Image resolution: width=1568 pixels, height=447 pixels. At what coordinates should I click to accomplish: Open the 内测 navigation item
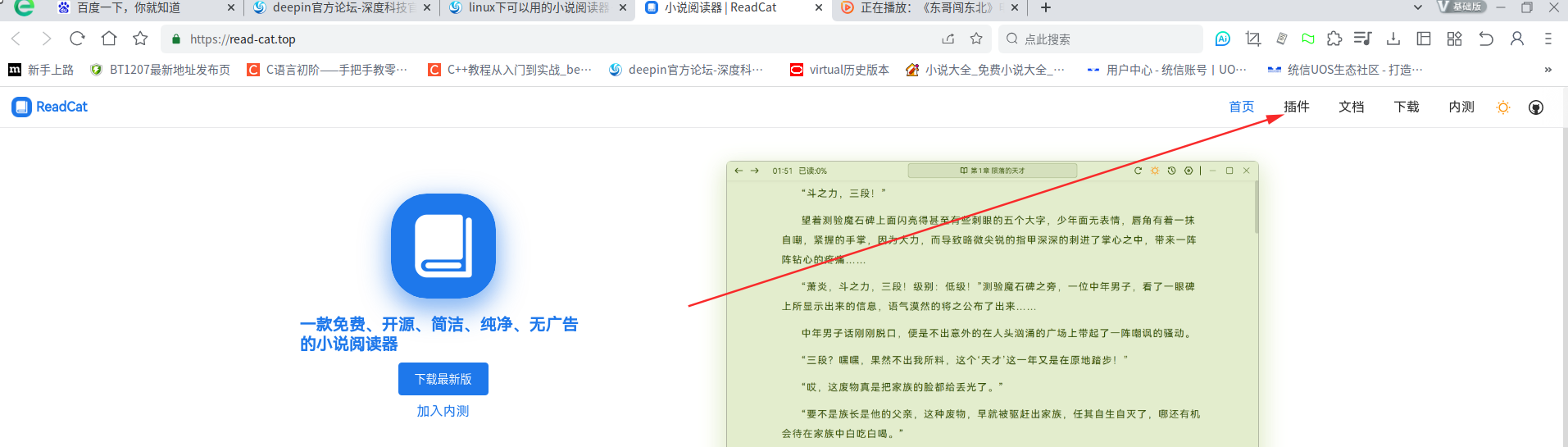click(x=1461, y=107)
